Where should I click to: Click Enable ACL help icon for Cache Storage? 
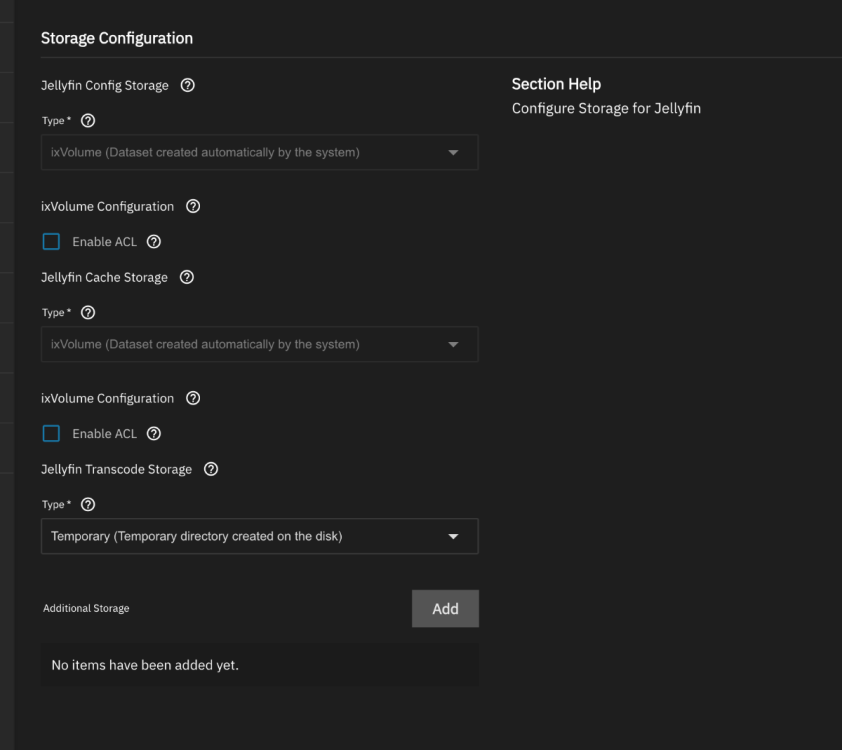154,434
